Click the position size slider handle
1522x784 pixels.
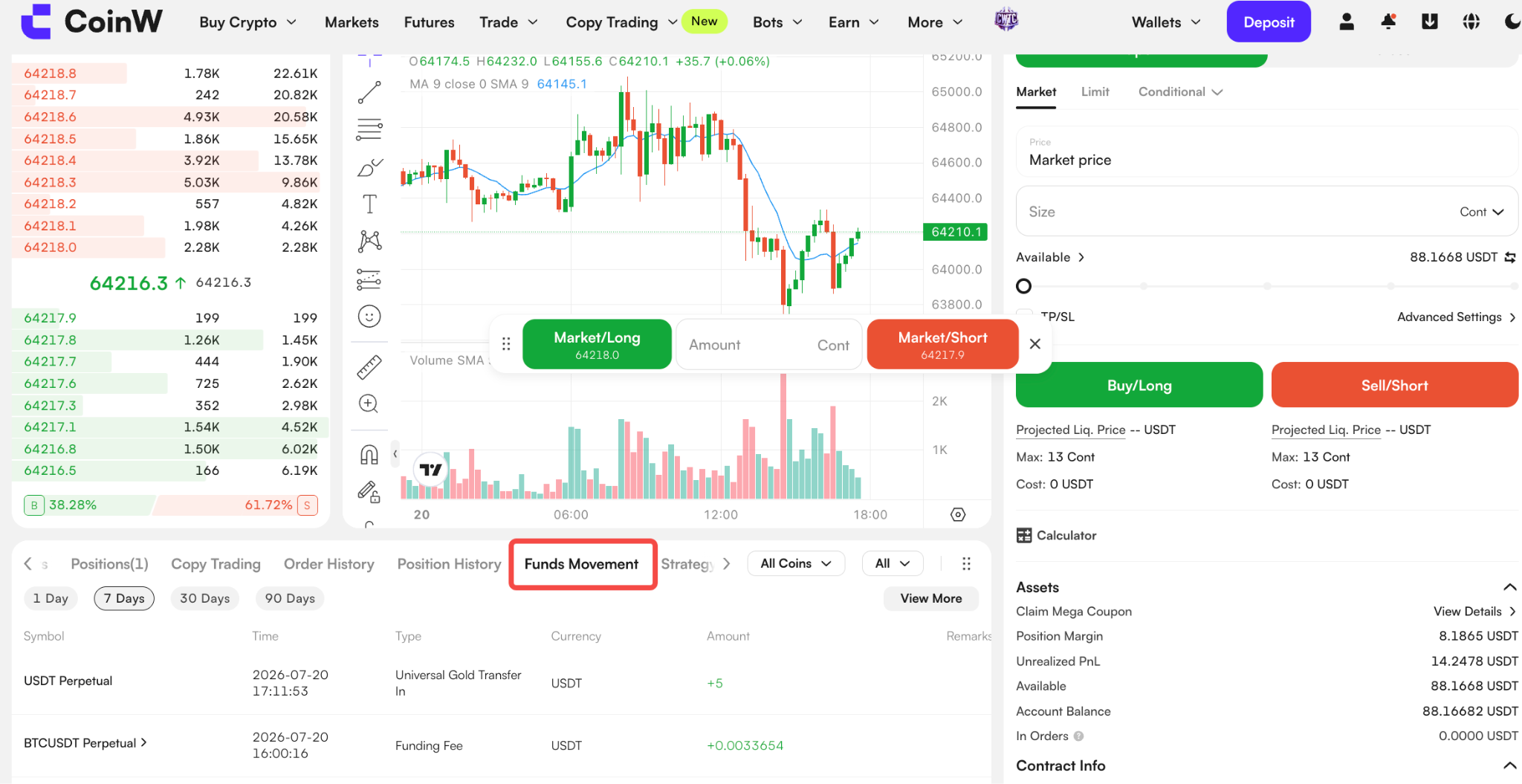point(1023,286)
